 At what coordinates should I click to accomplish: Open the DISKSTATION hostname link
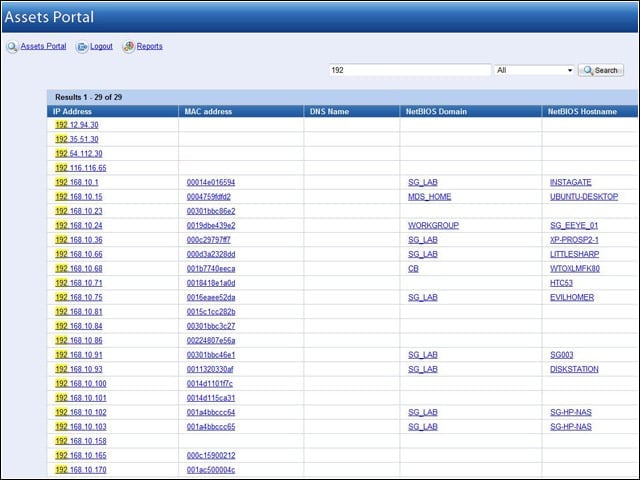574,369
